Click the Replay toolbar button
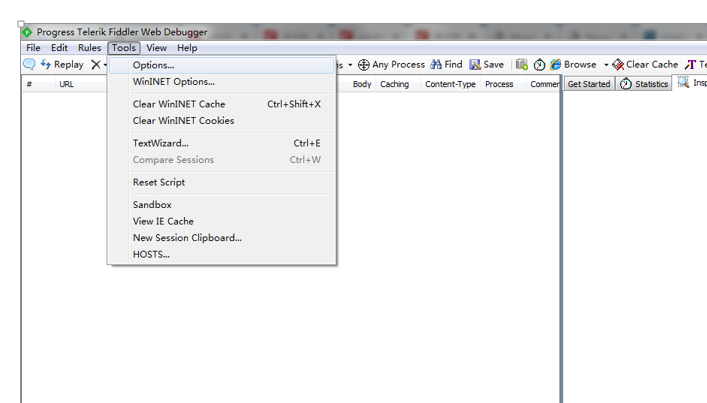707x403 pixels. pyautogui.click(x=62, y=64)
